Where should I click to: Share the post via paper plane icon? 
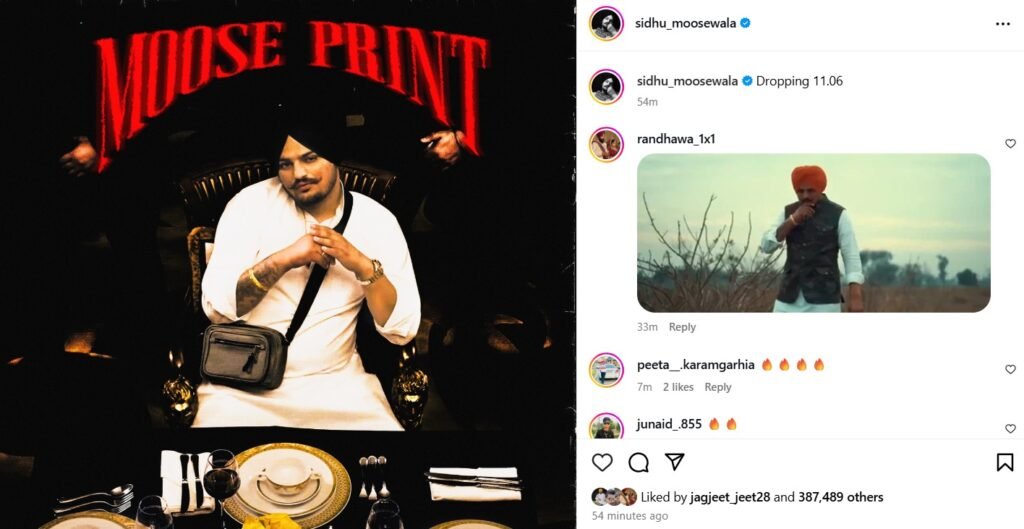click(674, 462)
